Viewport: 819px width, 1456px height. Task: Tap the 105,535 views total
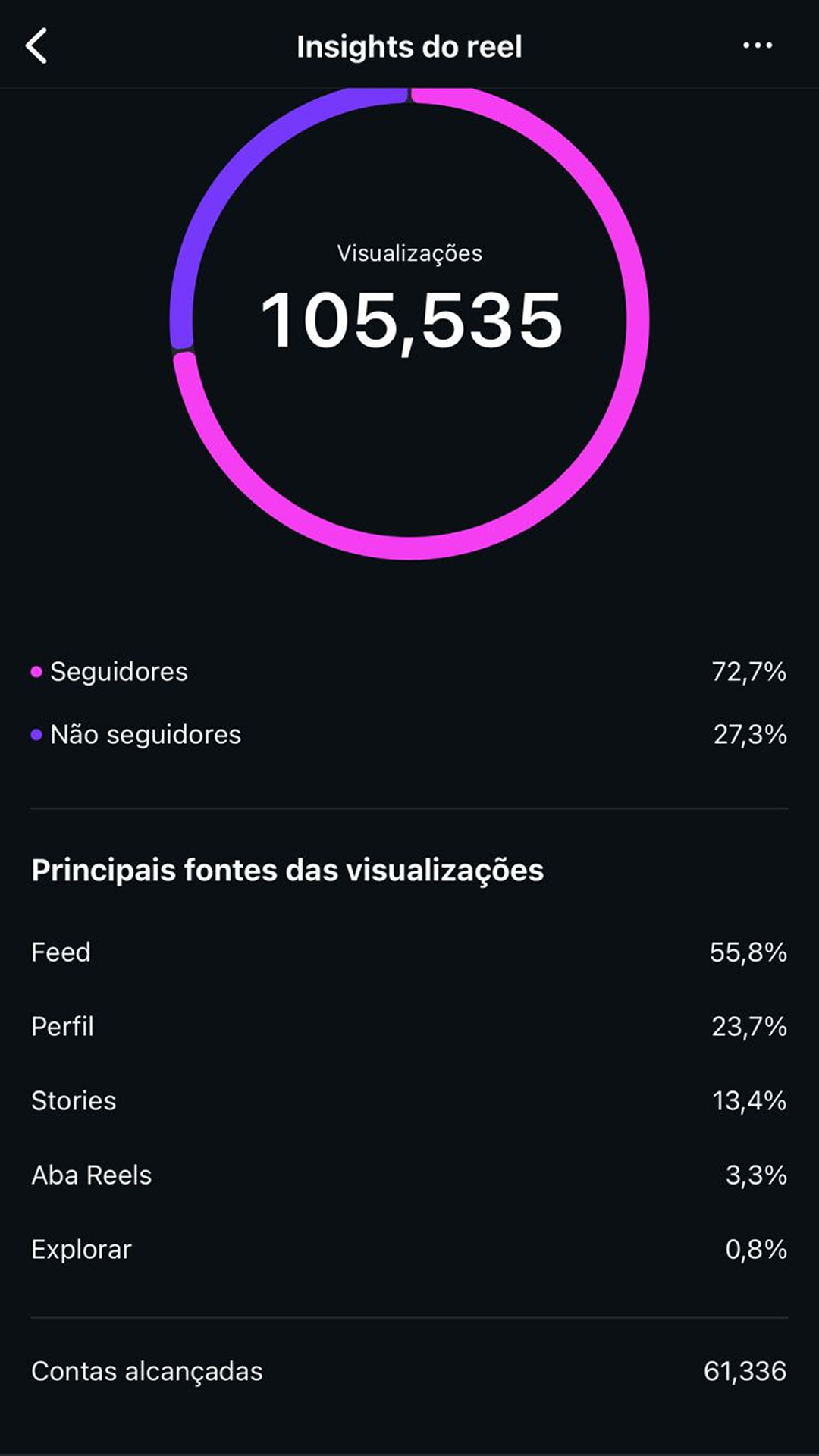[x=410, y=322]
